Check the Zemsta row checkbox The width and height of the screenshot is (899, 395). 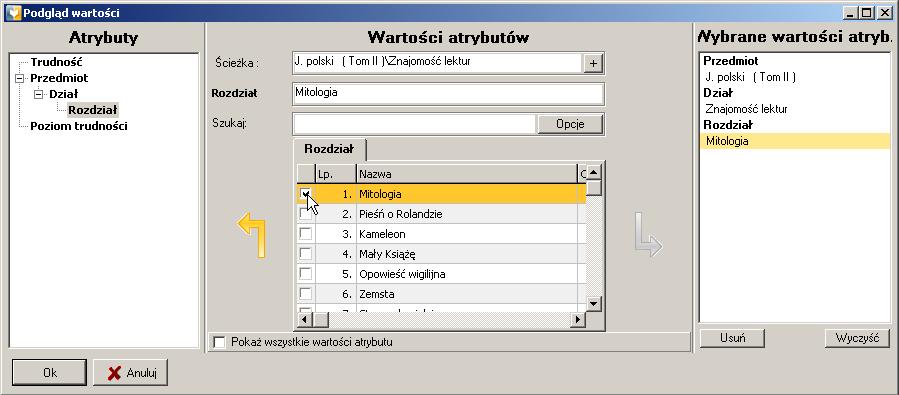[306, 294]
